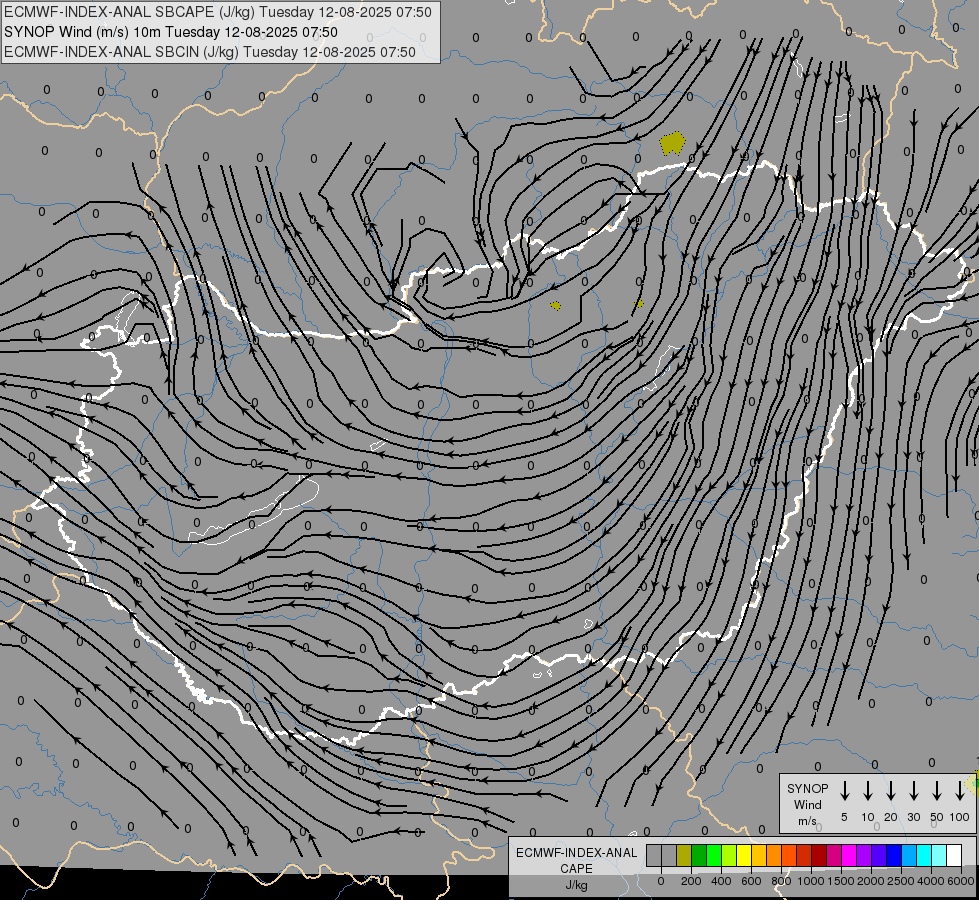Click the wind arrow labeled 10
The width and height of the screenshot is (979, 900).
point(868,791)
